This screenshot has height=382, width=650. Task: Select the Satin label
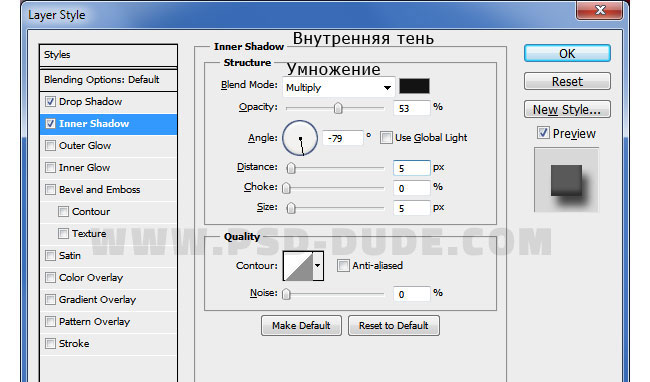70,255
